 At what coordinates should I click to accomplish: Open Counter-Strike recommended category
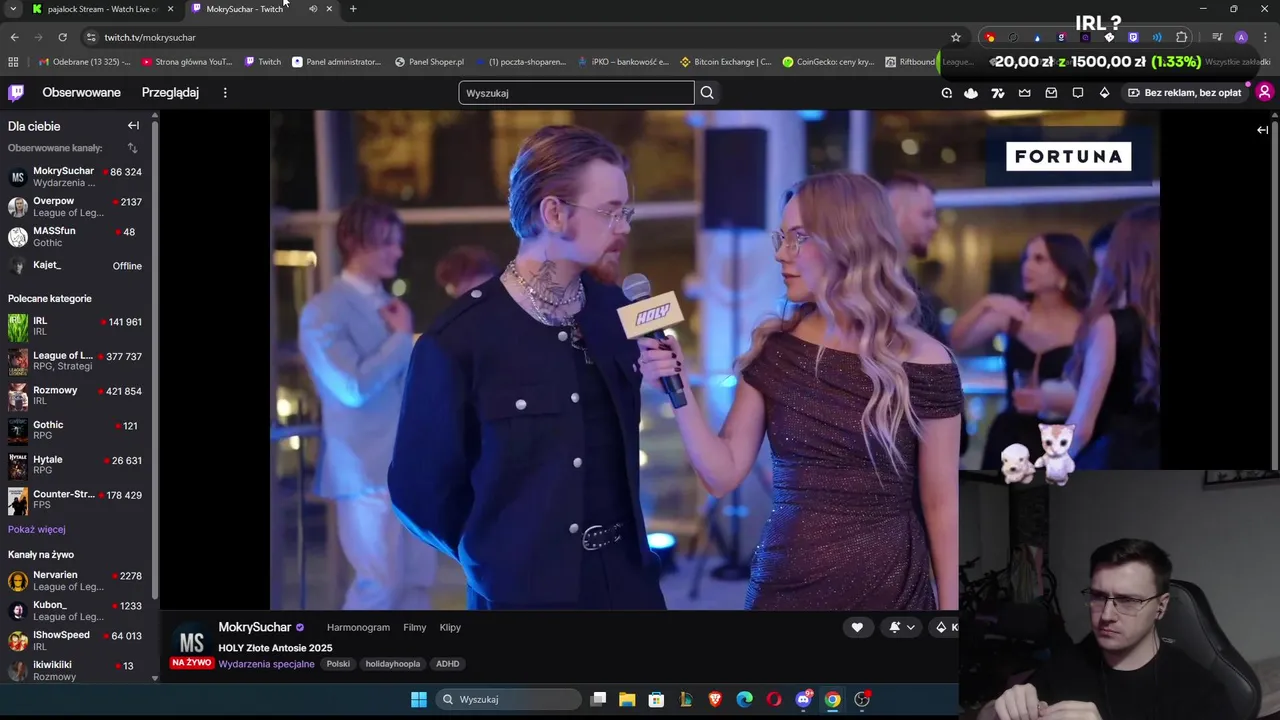point(75,500)
